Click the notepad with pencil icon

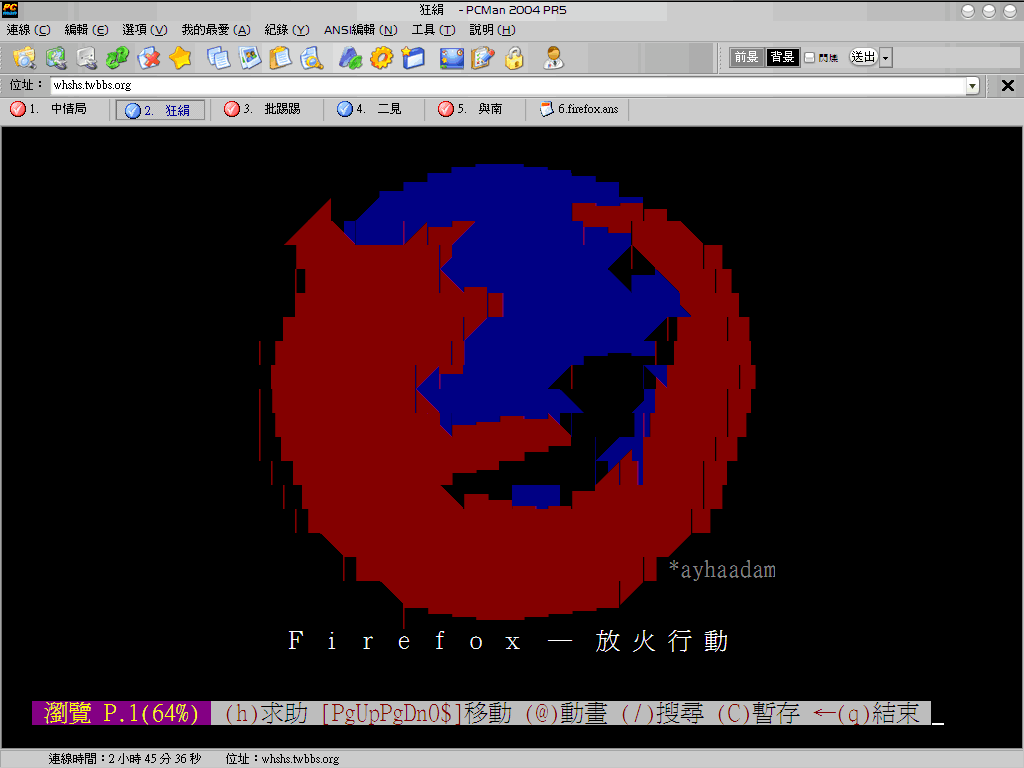(x=483, y=57)
